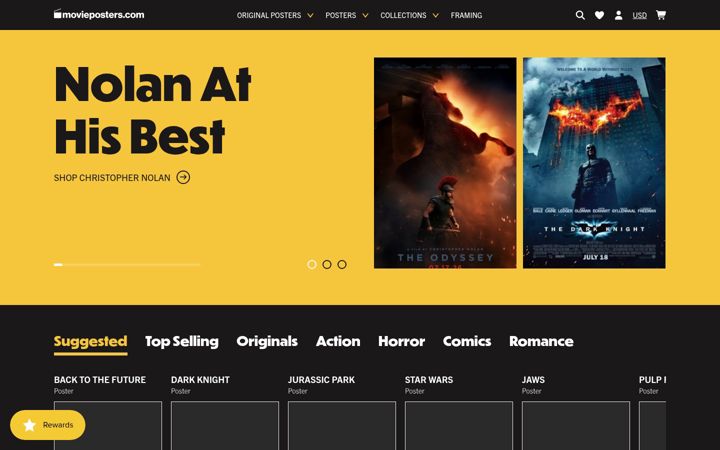Image resolution: width=720 pixels, height=450 pixels.
Task: Click the hero carousel progress bar
Action: (127, 264)
